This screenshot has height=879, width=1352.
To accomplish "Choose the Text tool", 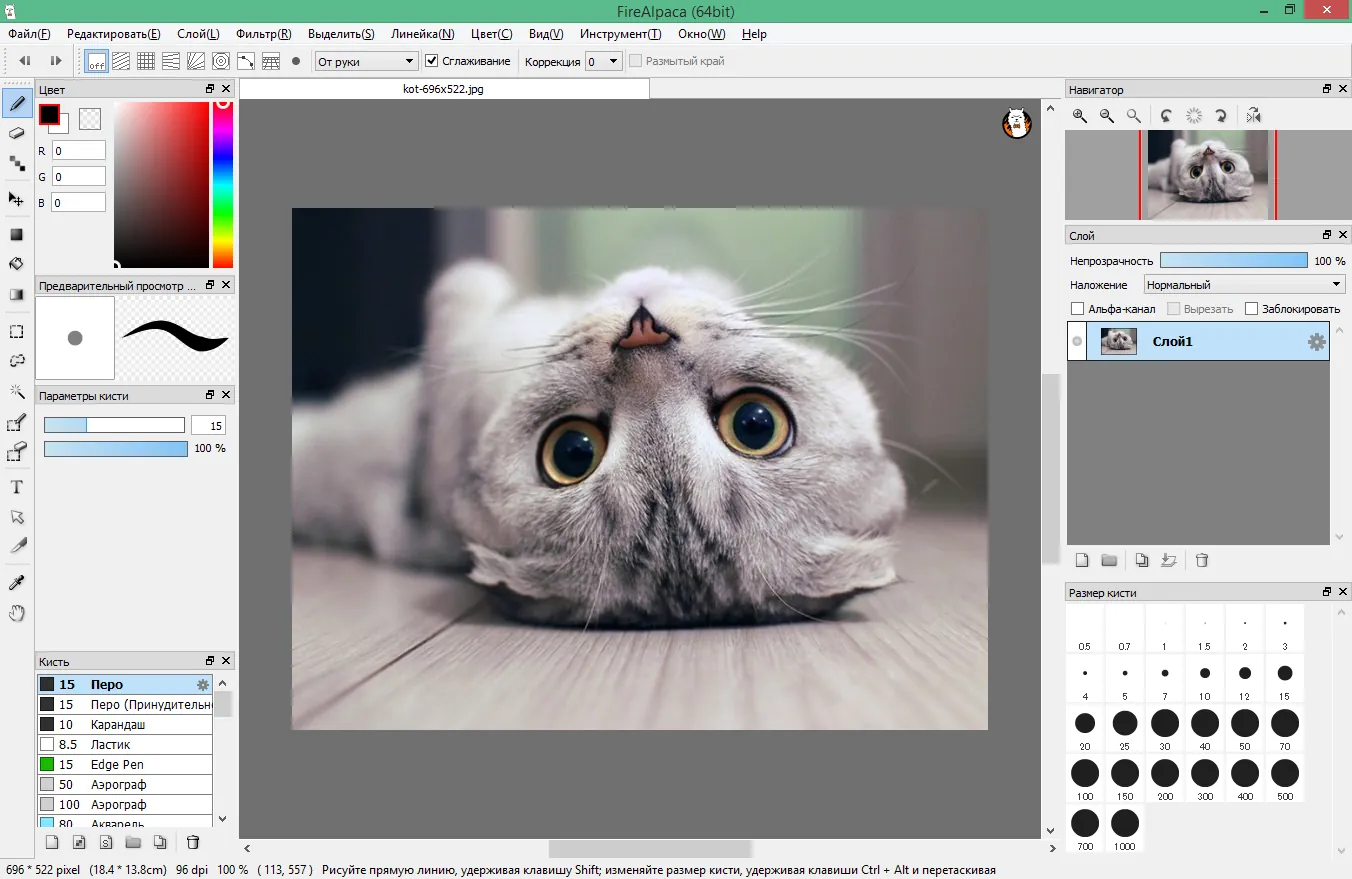I will tap(16, 488).
